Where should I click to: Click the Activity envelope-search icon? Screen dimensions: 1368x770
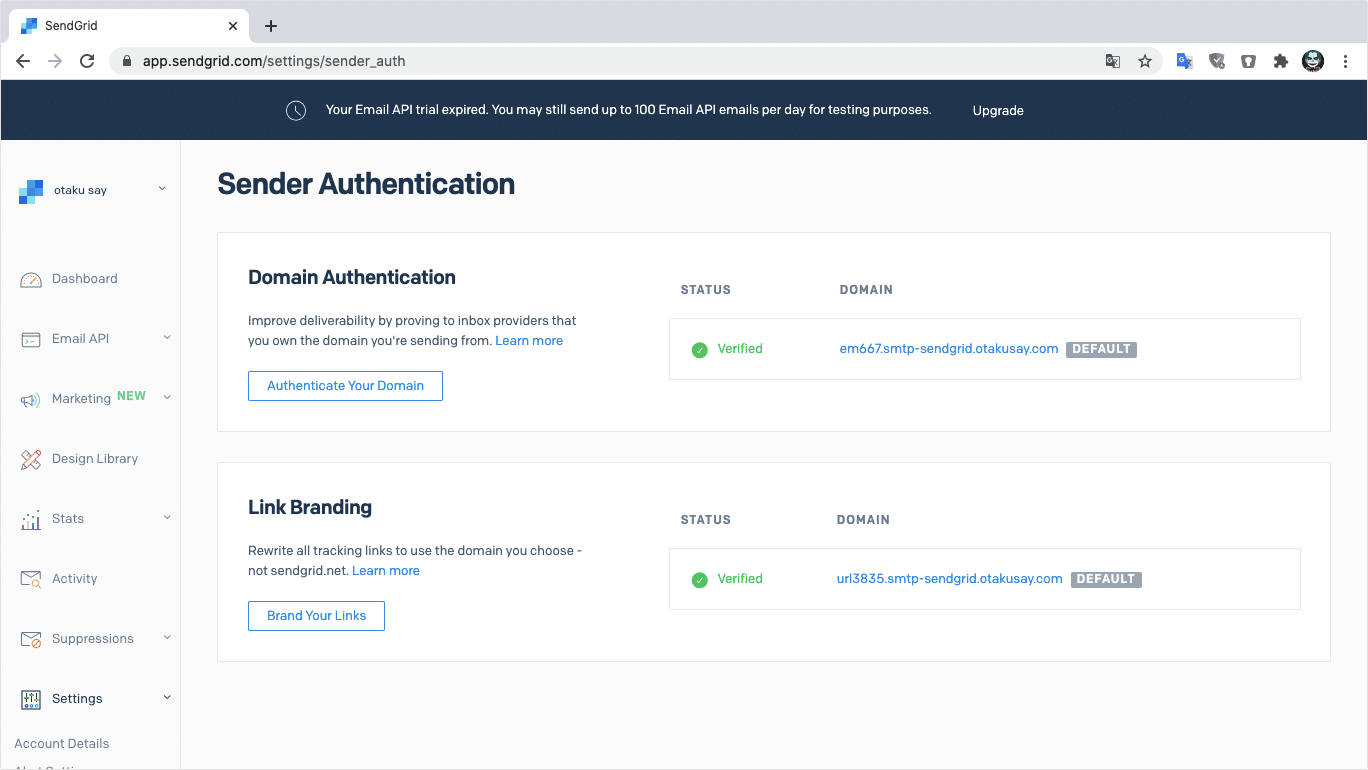click(x=31, y=579)
